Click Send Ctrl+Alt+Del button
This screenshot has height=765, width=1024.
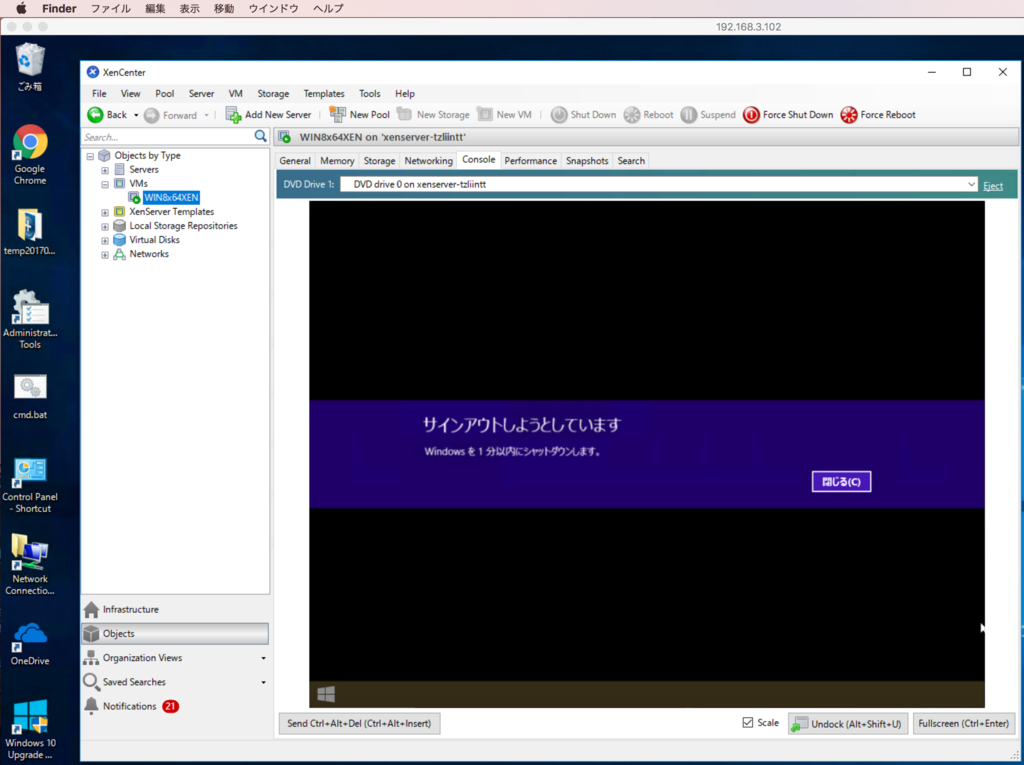click(359, 723)
